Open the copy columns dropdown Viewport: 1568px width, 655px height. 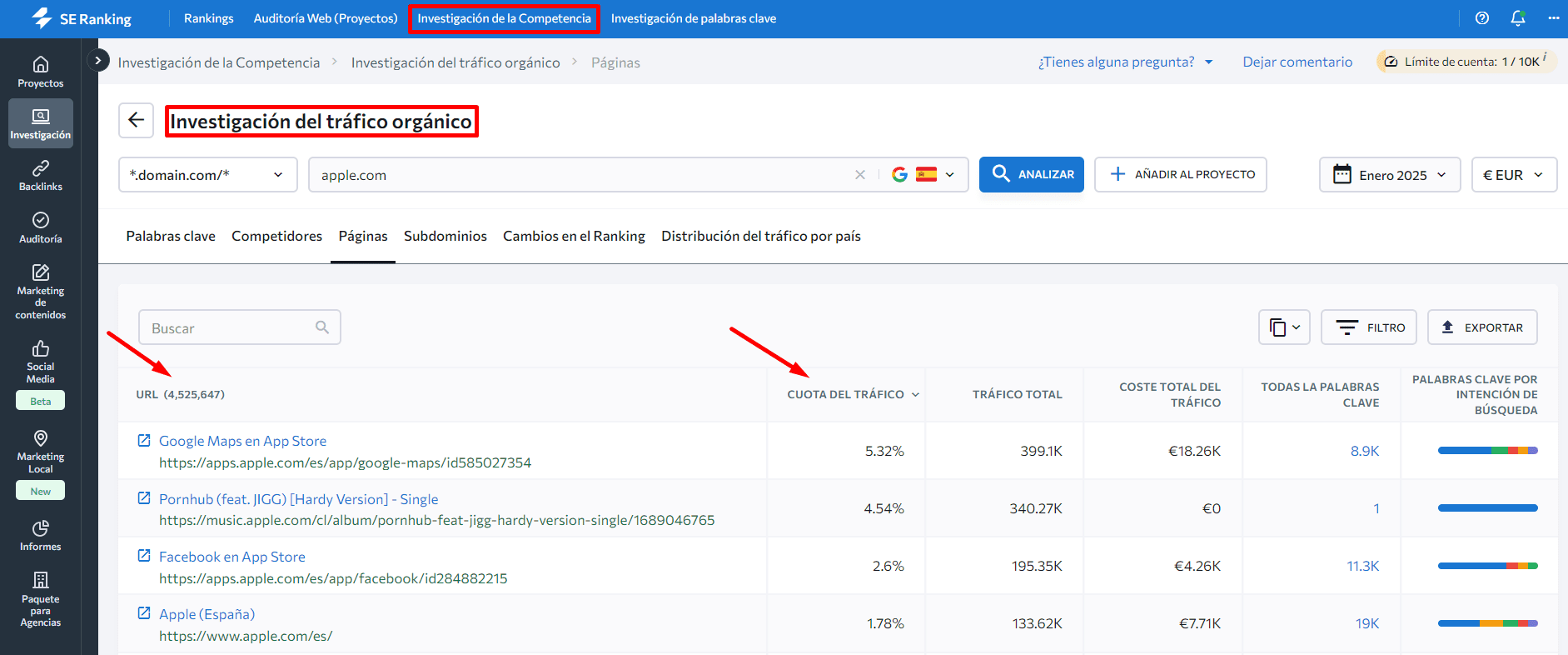tap(1284, 327)
